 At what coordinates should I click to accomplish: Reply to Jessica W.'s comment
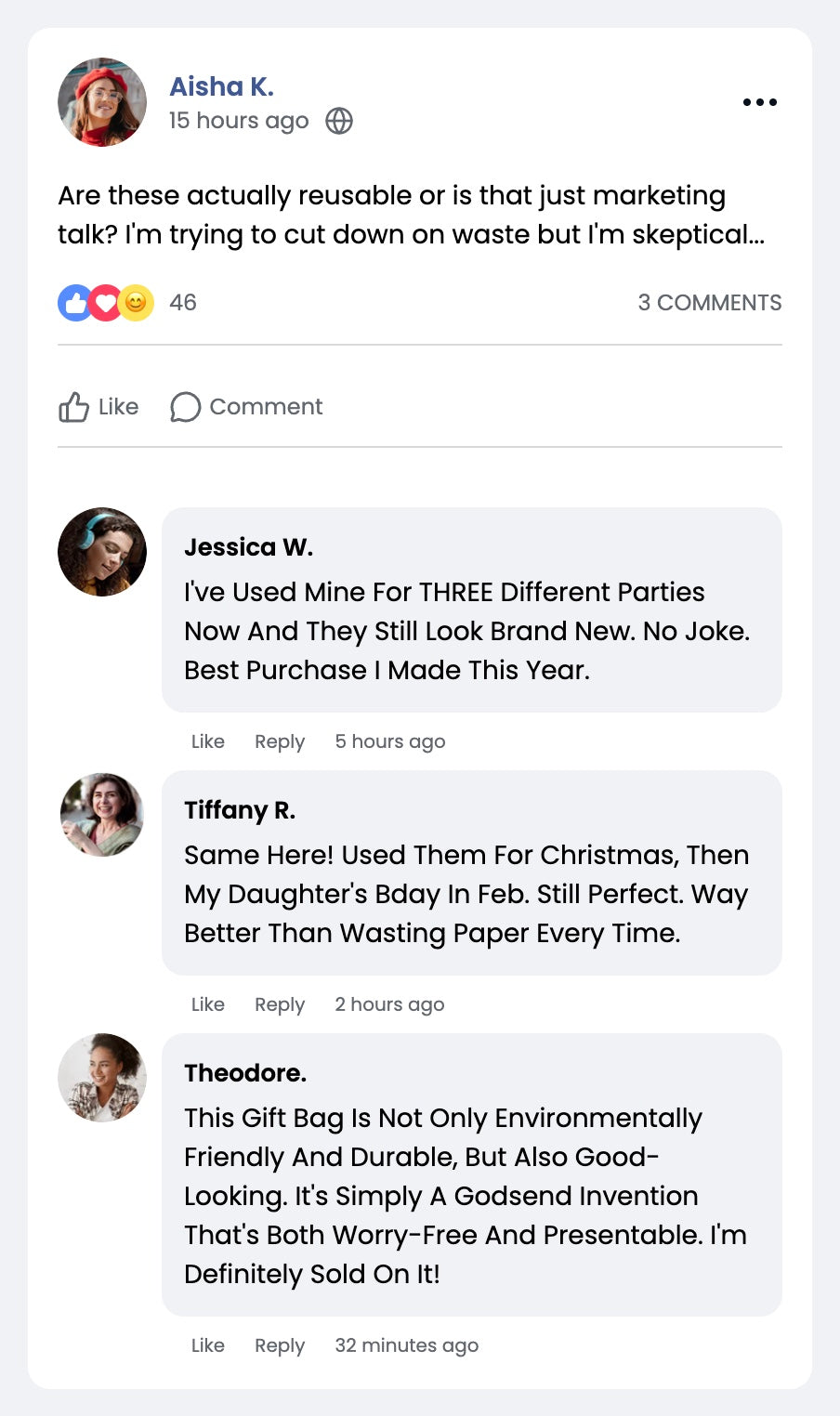[x=280, y=741]
